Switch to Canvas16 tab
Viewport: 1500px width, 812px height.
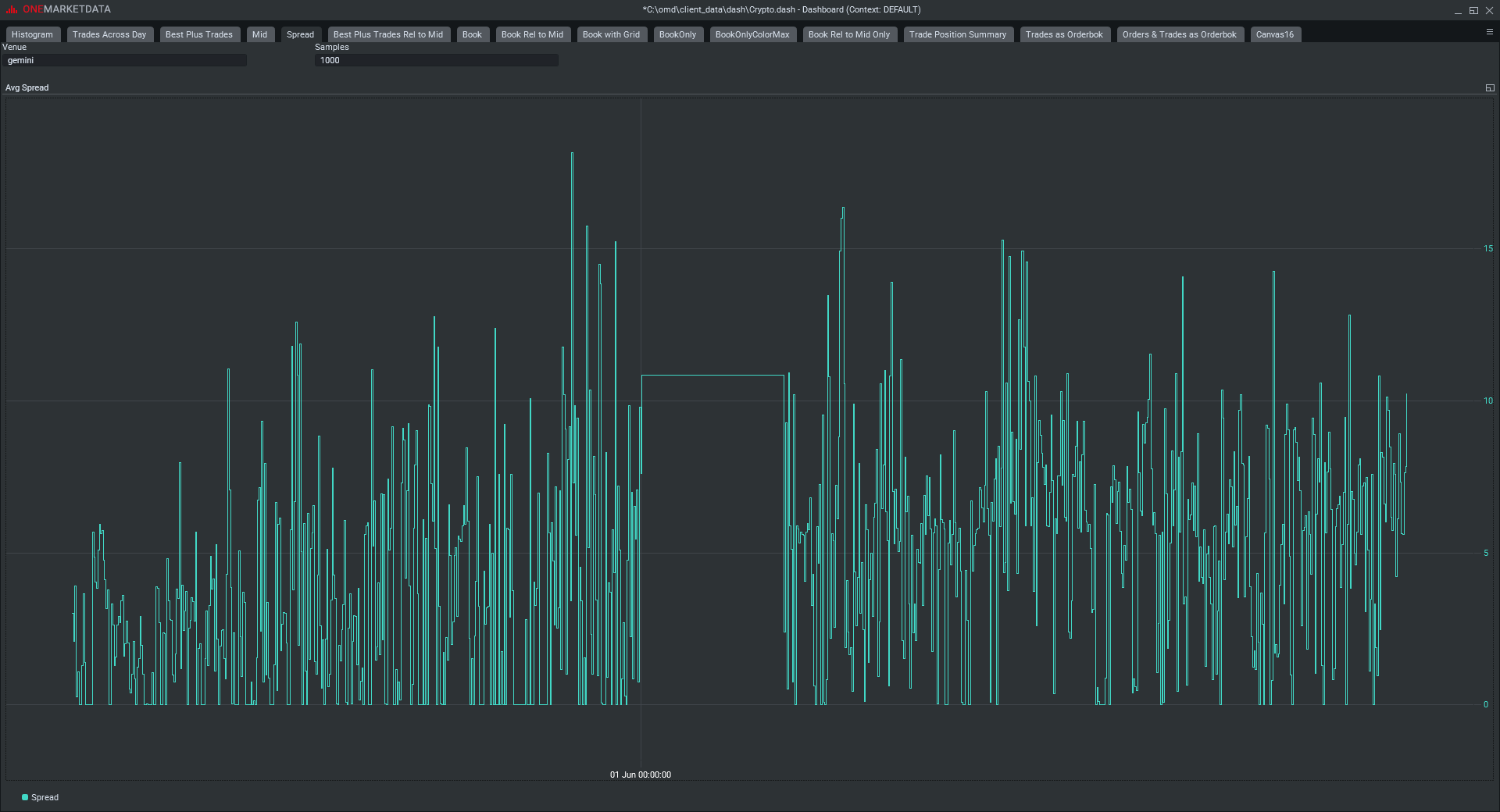[1275, 34]
